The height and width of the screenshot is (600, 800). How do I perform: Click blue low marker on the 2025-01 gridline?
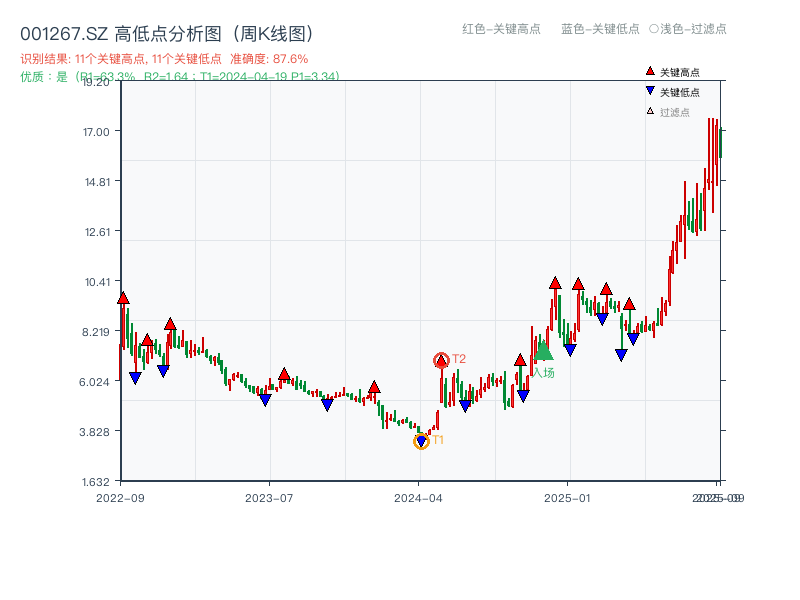[570, 350]
